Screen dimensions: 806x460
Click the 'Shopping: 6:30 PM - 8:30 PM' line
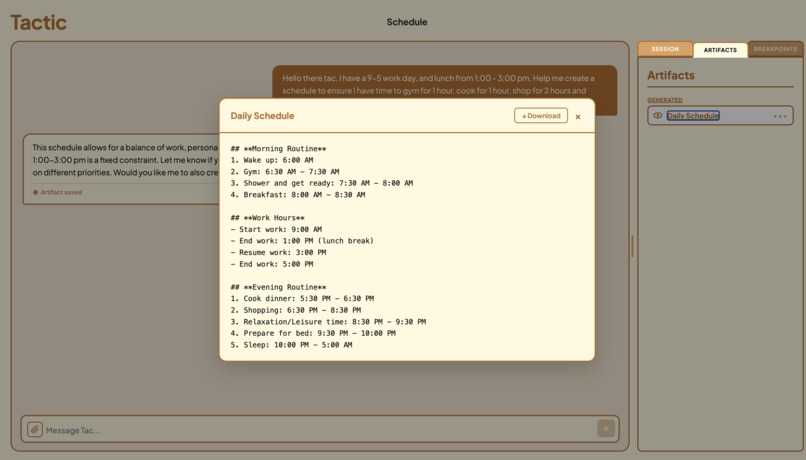(296, 310)
